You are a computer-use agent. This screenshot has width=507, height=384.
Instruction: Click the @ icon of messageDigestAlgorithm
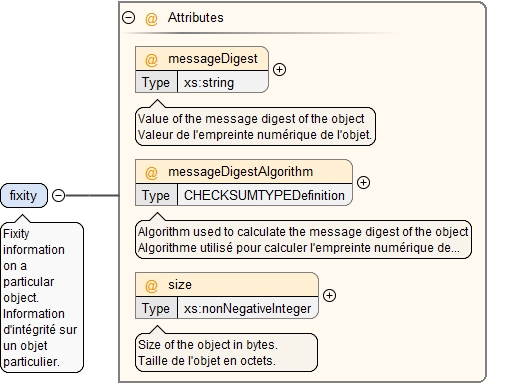[151, 173]
